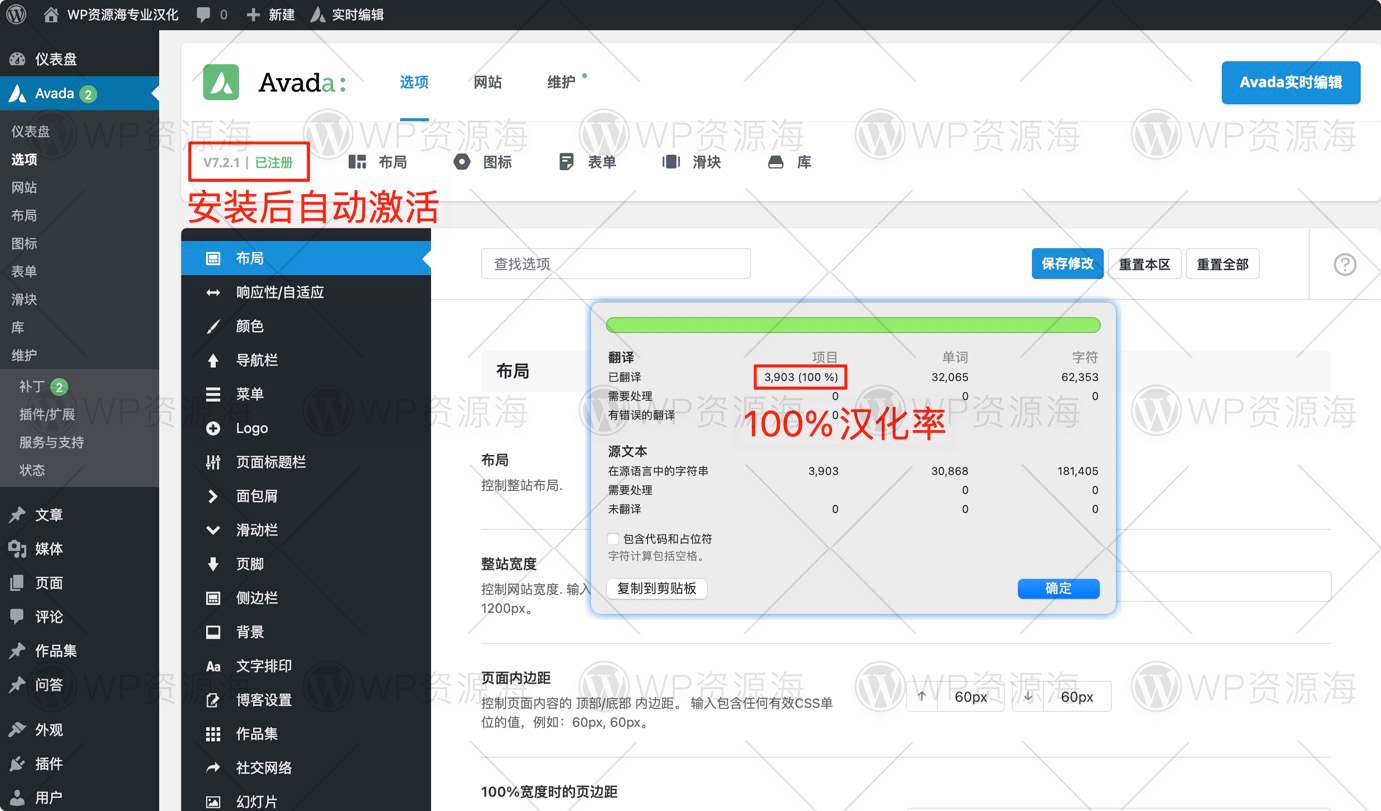1381x811 pixels.
Task: Open the 图标 toolbar item
Action: [483, 162]
